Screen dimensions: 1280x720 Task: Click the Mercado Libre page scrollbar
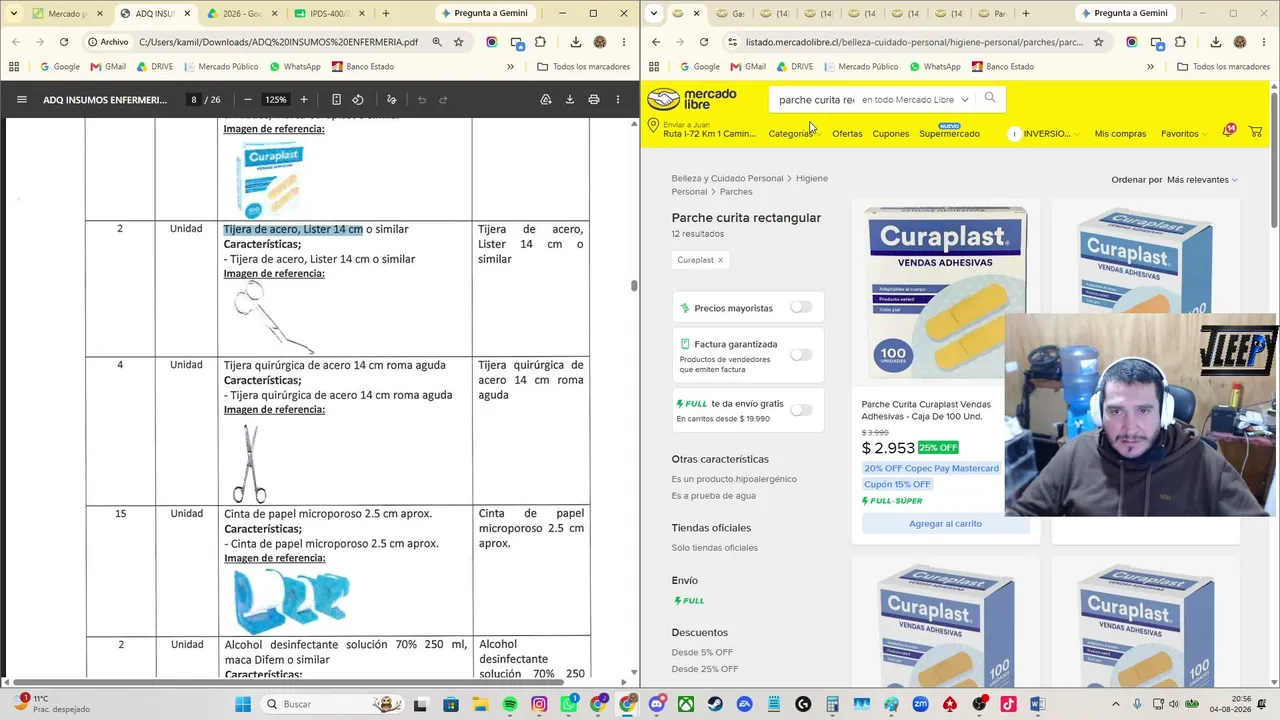(x=1274, y=160)
